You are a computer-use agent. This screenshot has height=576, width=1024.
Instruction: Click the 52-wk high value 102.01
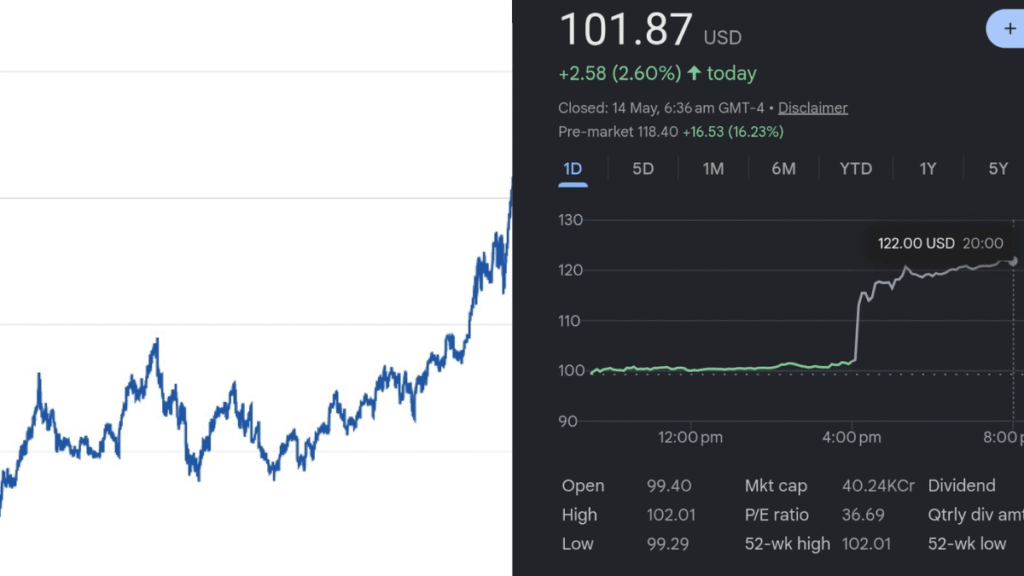[866, 544]
